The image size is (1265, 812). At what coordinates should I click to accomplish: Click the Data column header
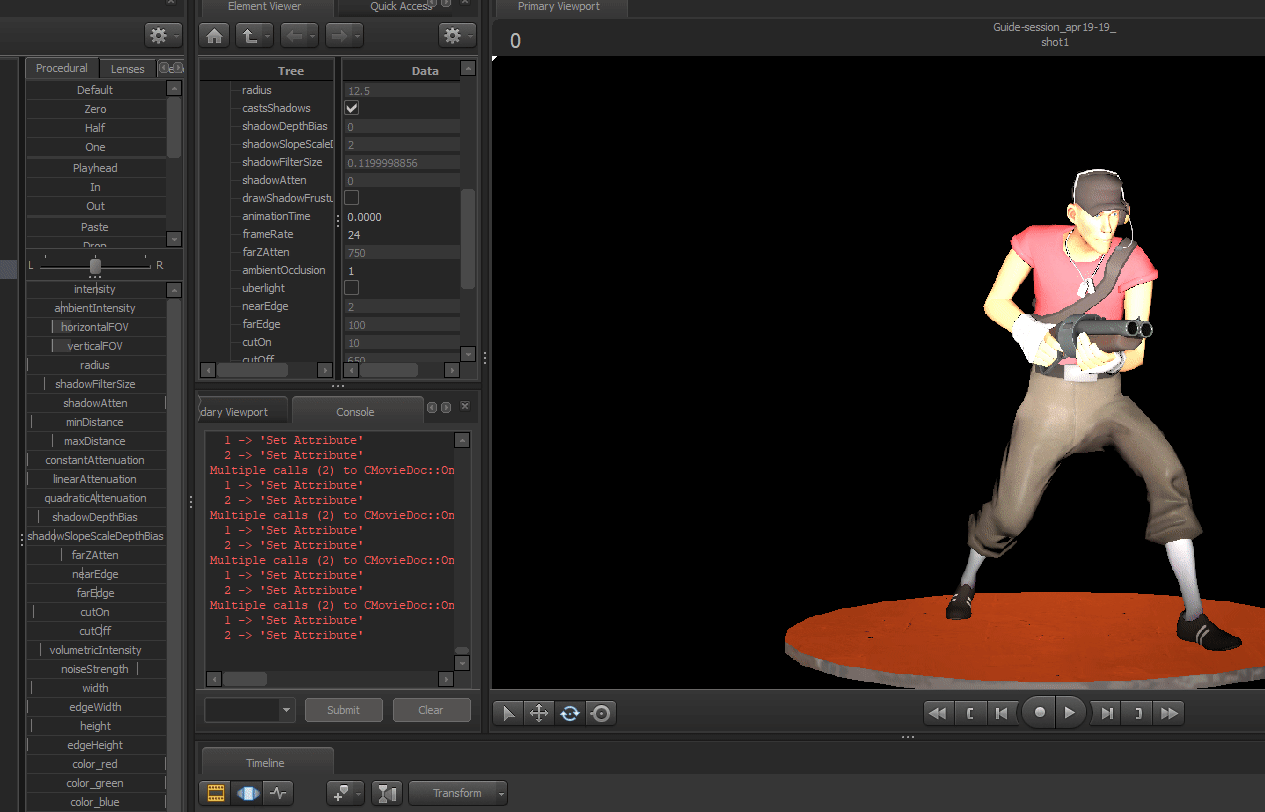(401, 70)
